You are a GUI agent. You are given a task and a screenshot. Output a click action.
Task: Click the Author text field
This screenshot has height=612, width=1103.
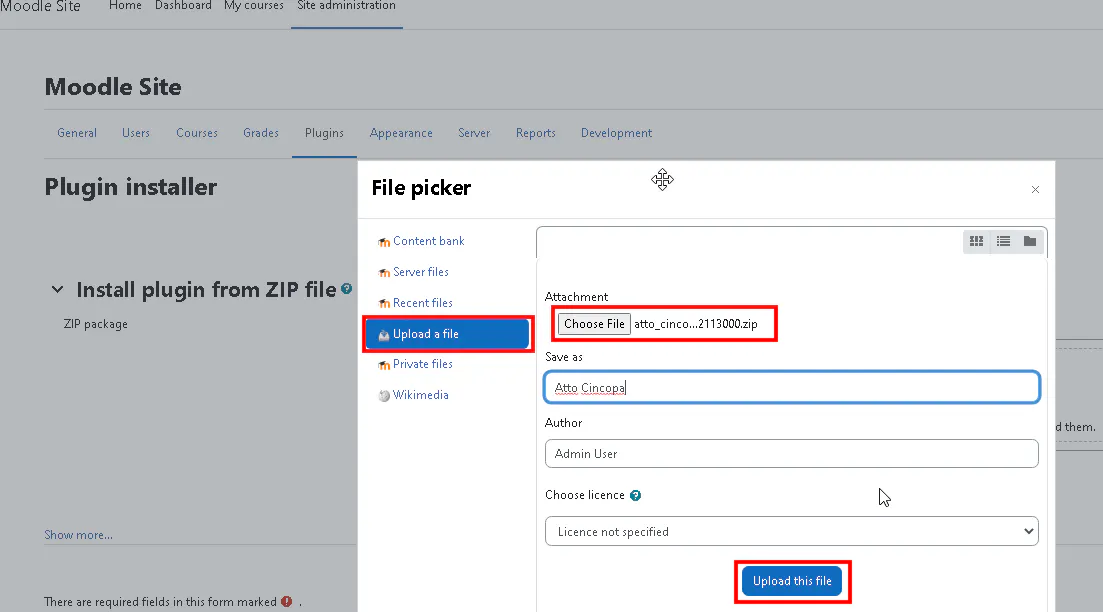[791, 454]
